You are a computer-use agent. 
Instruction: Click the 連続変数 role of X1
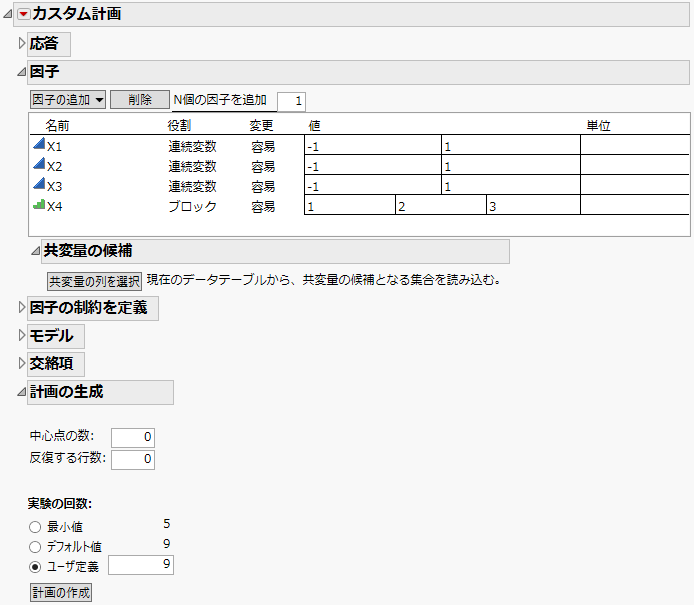coord(193,146)
